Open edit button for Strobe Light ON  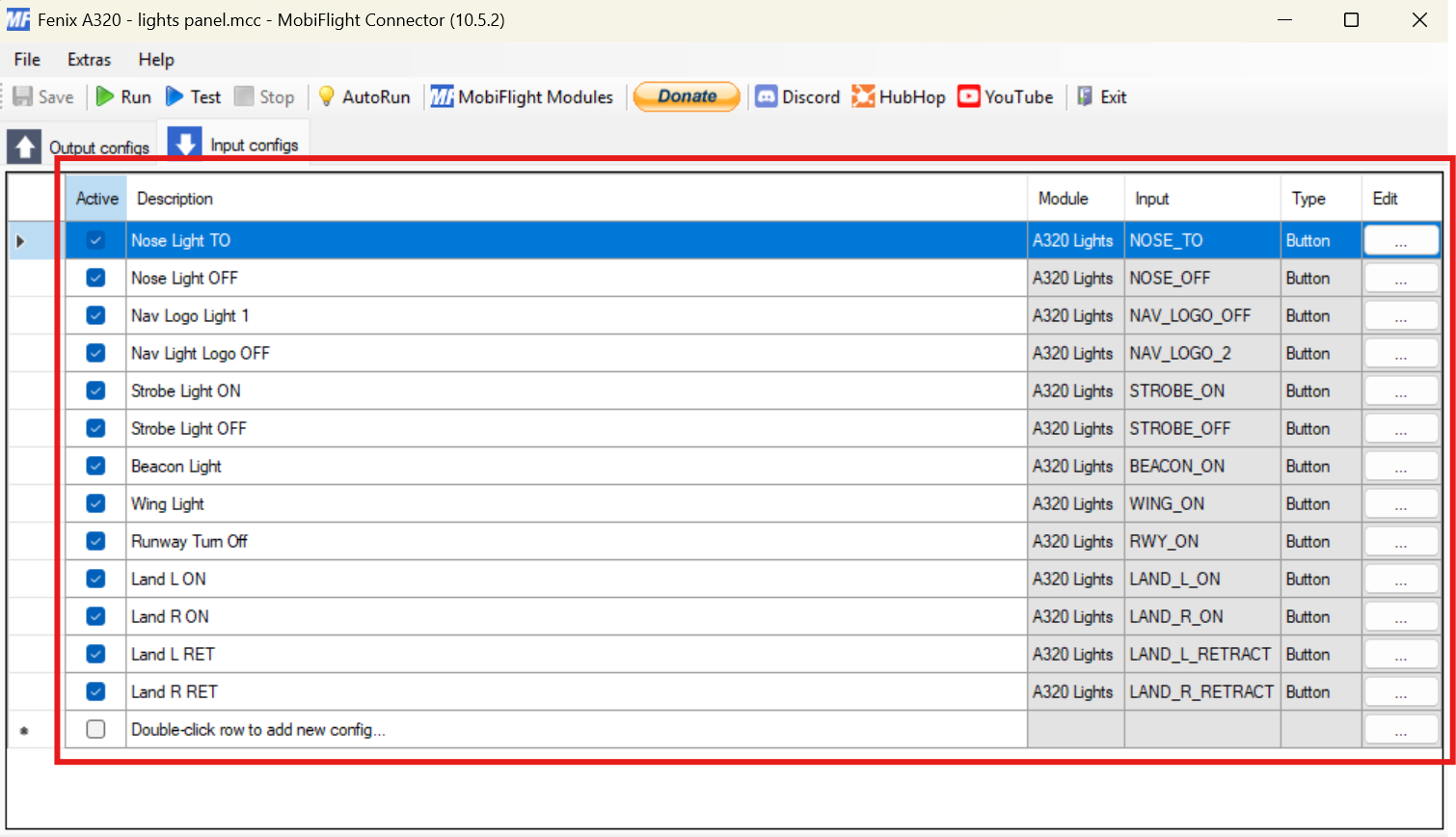(1401, 391)
